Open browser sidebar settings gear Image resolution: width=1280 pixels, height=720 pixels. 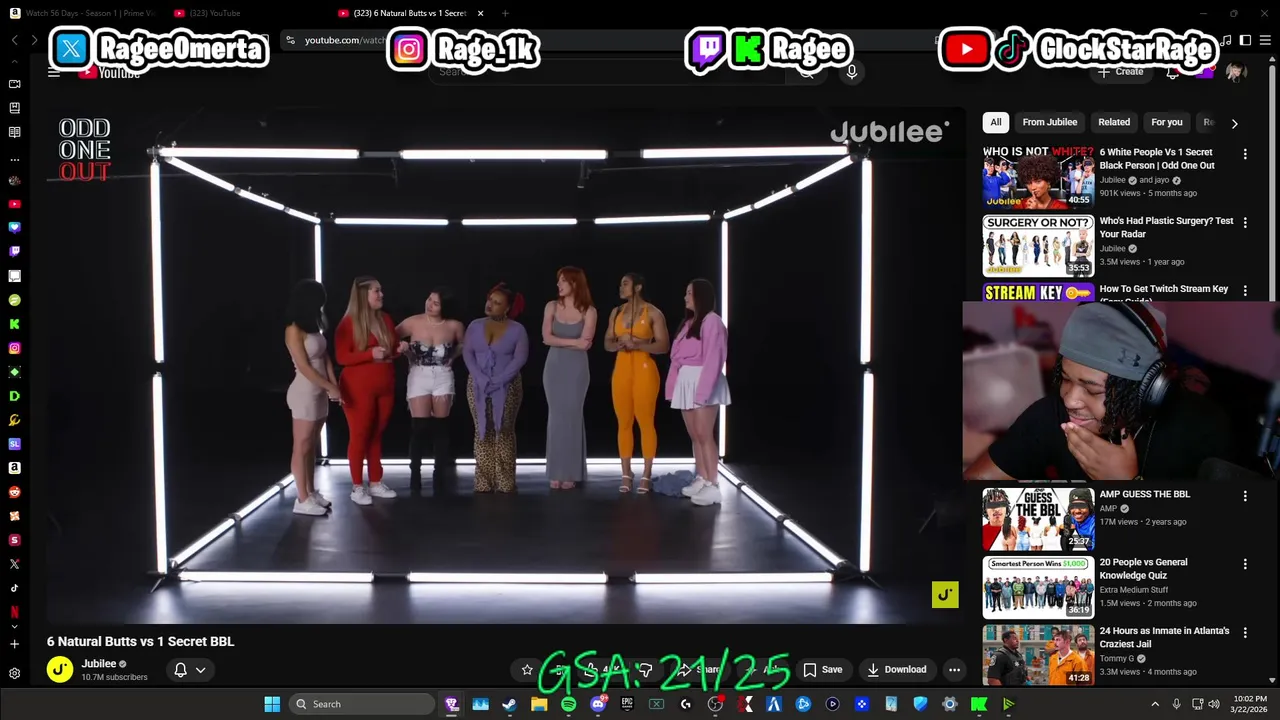pos(14,673)
